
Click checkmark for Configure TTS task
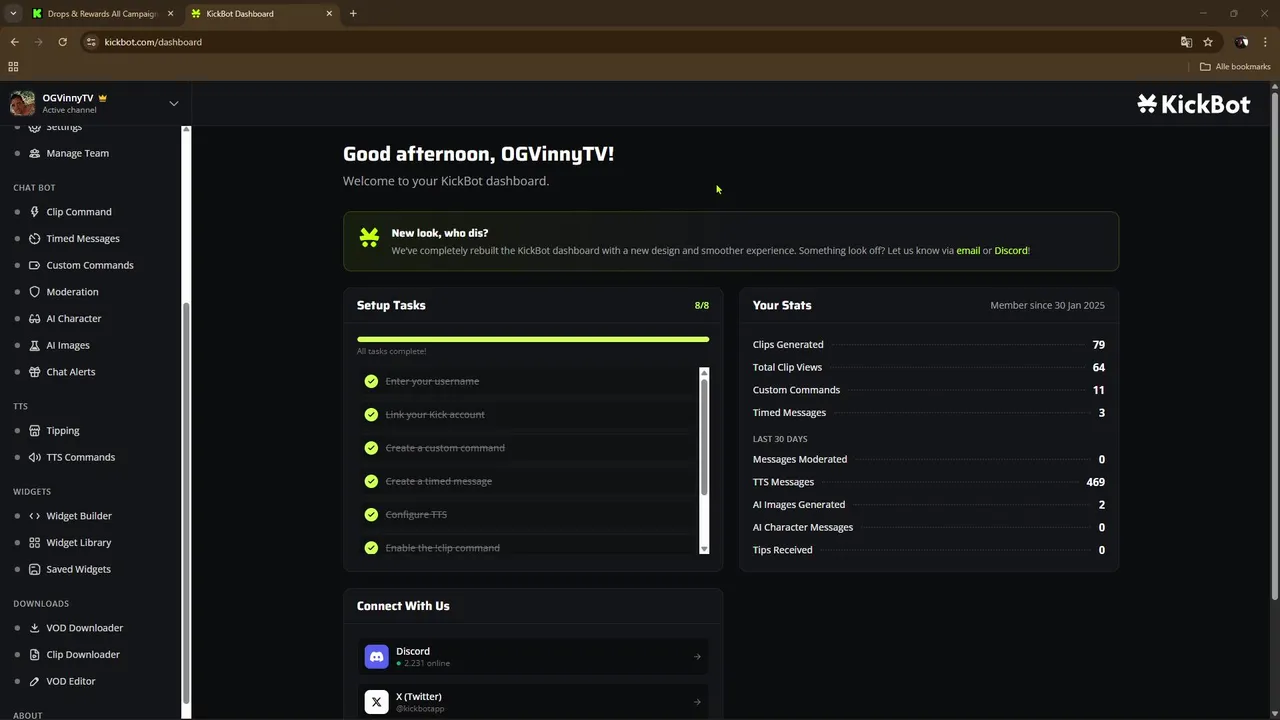click(371, 515)
